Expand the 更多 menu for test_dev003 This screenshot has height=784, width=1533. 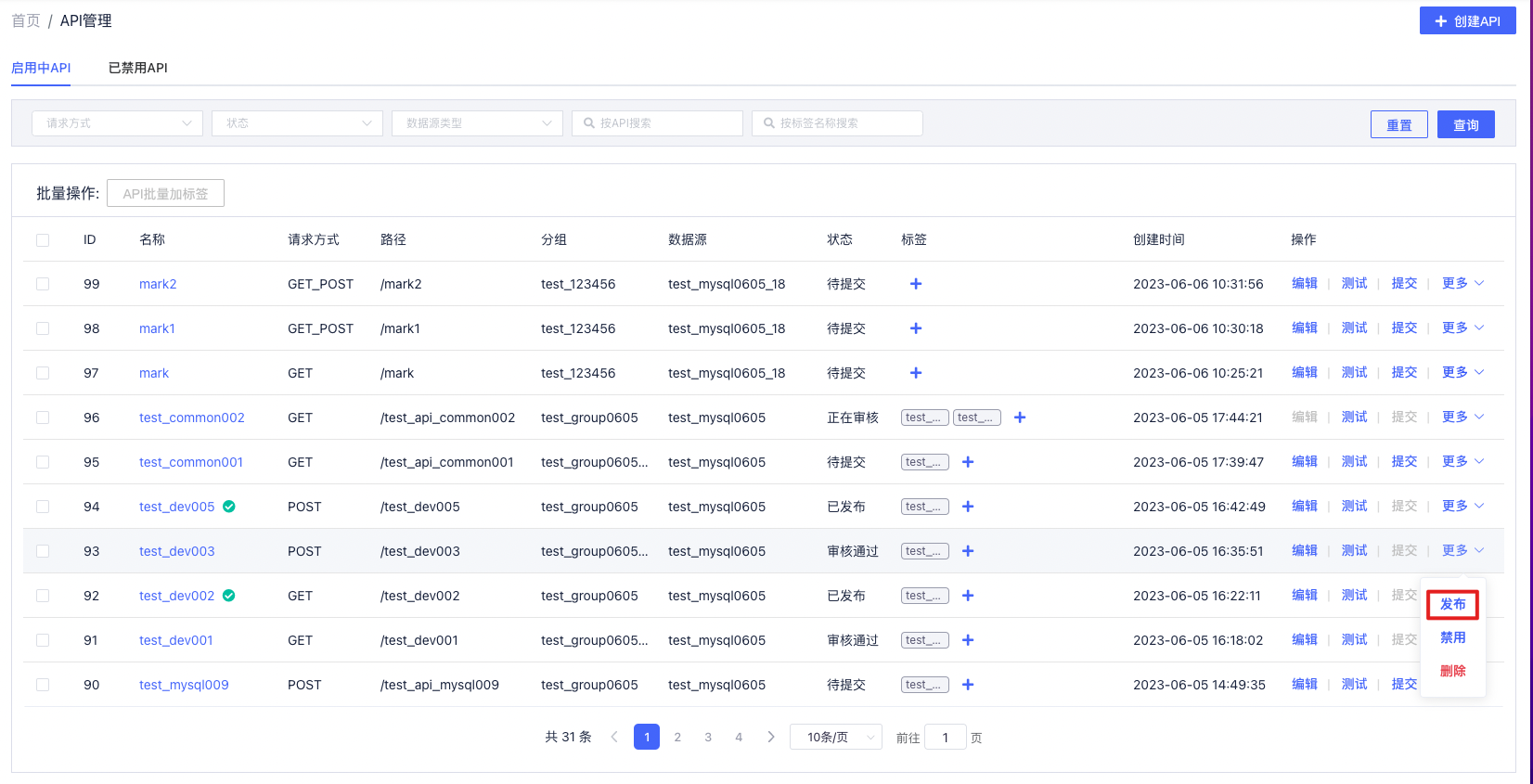[x=1463, y=551]
